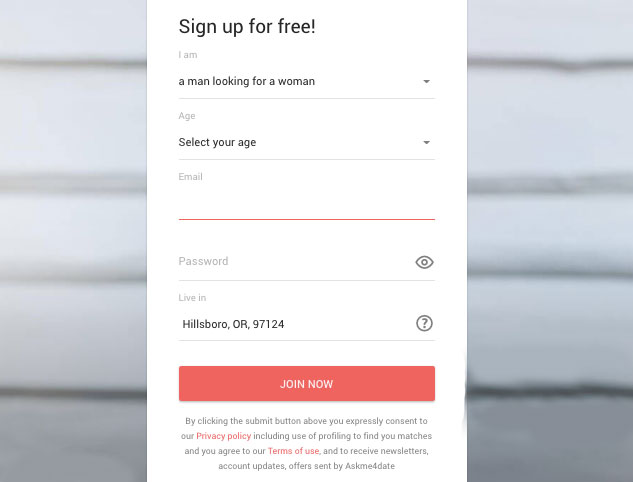The image size is (633, 482).
Task: Expand the 'I am' dropdown arrow
Action: coord(426,82)
